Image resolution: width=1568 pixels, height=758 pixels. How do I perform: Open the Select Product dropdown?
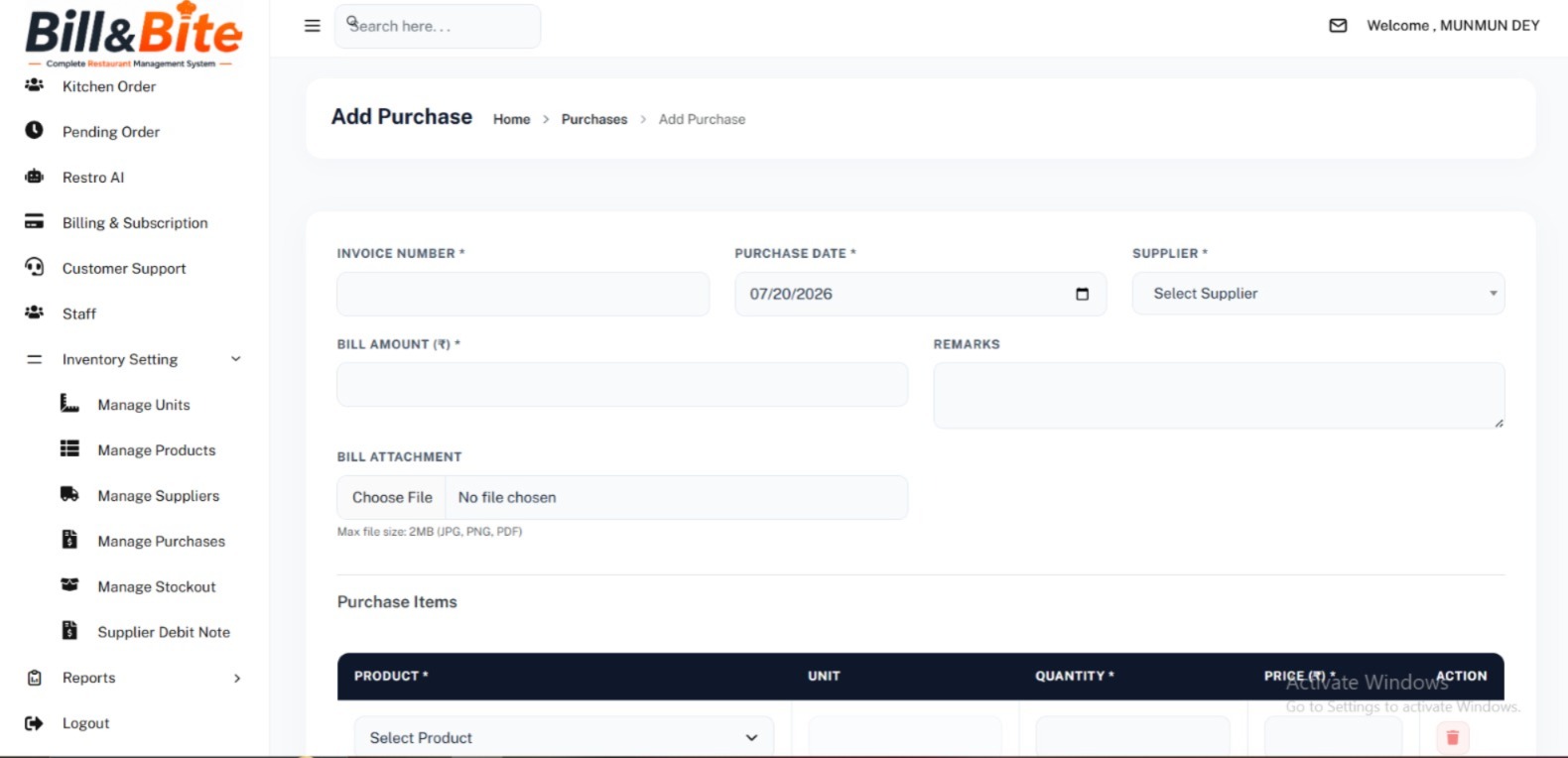tap(564, 737)
